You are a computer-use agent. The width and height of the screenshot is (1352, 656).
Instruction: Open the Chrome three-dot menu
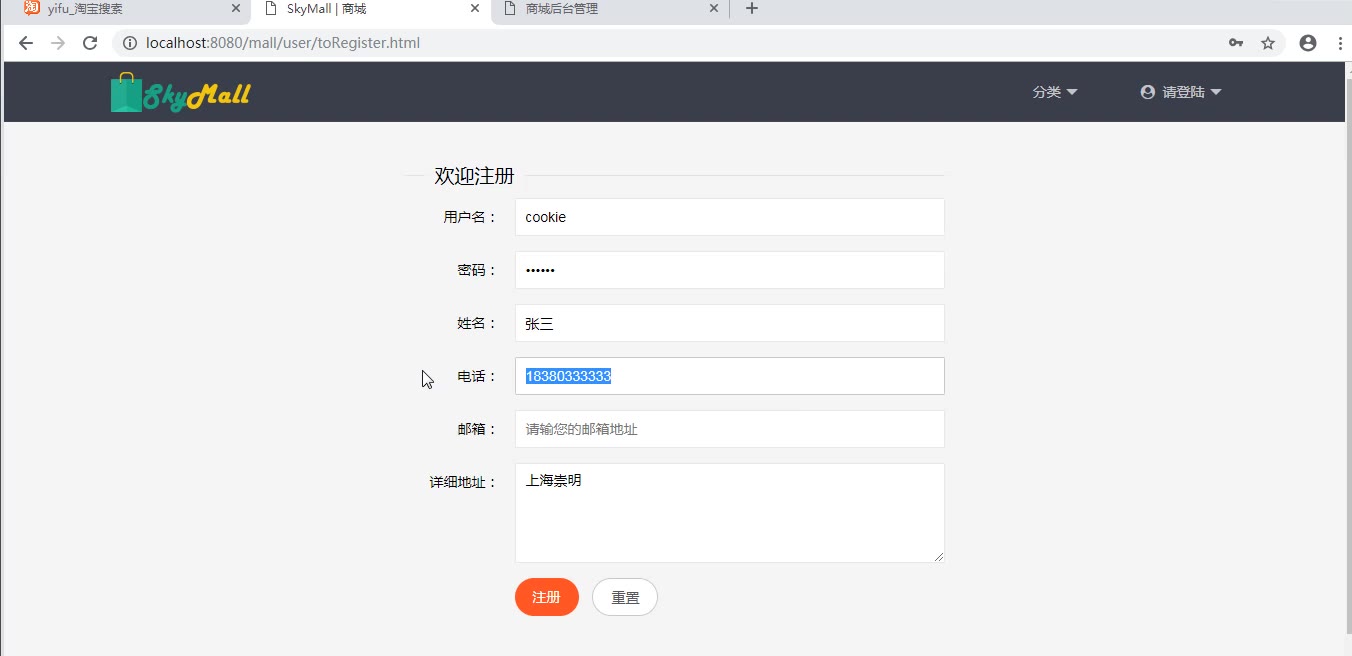click(1340, 43)
